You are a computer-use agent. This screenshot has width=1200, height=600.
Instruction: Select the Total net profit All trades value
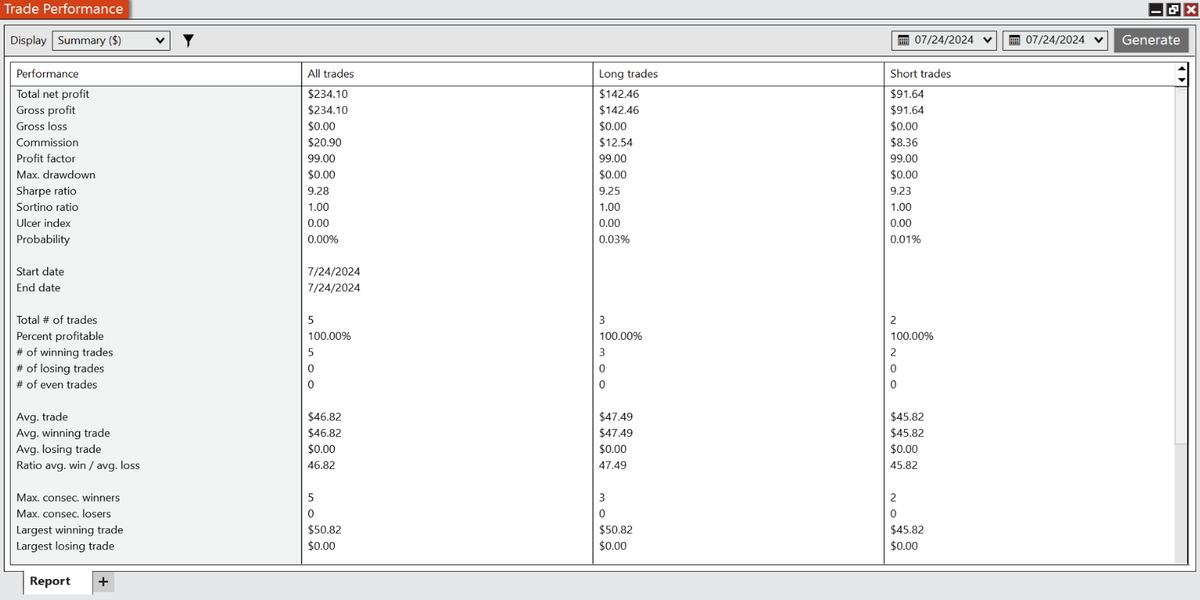click(328, 94)
